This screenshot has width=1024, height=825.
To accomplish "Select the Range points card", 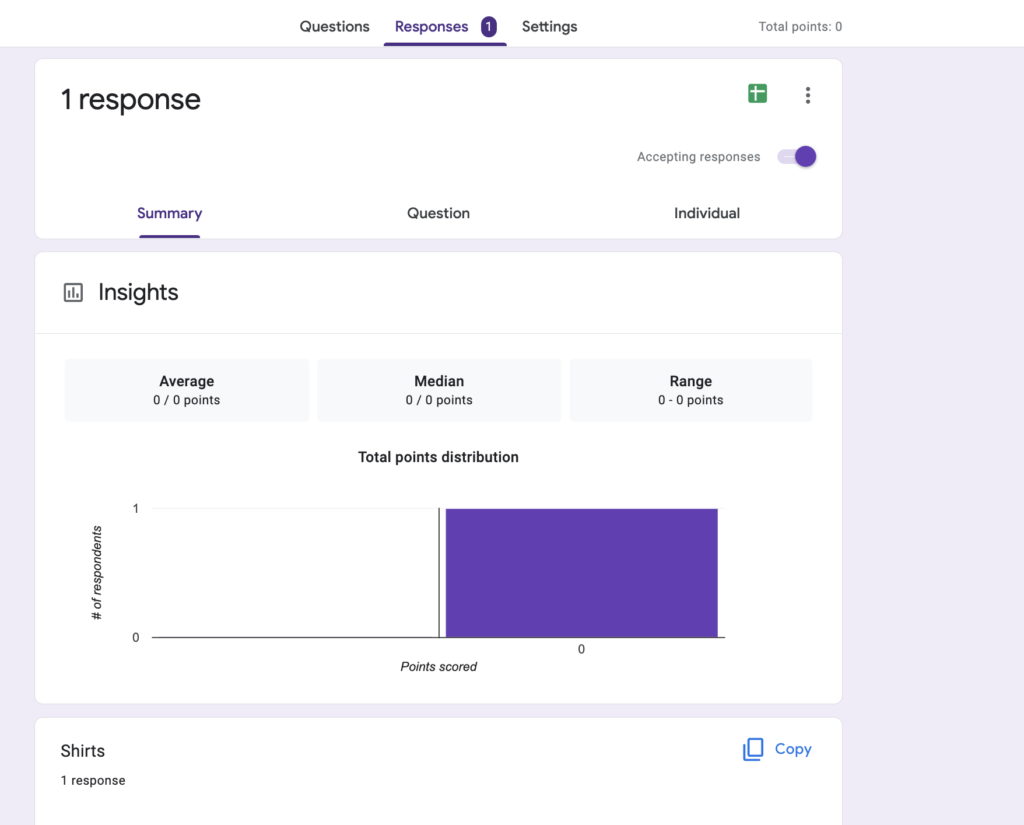I will pos(690,390).
